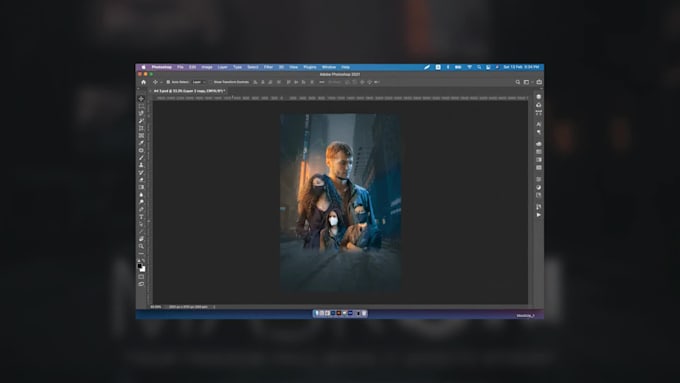
Task: Click the Share image icon
Action: click(x=539, y=82)
